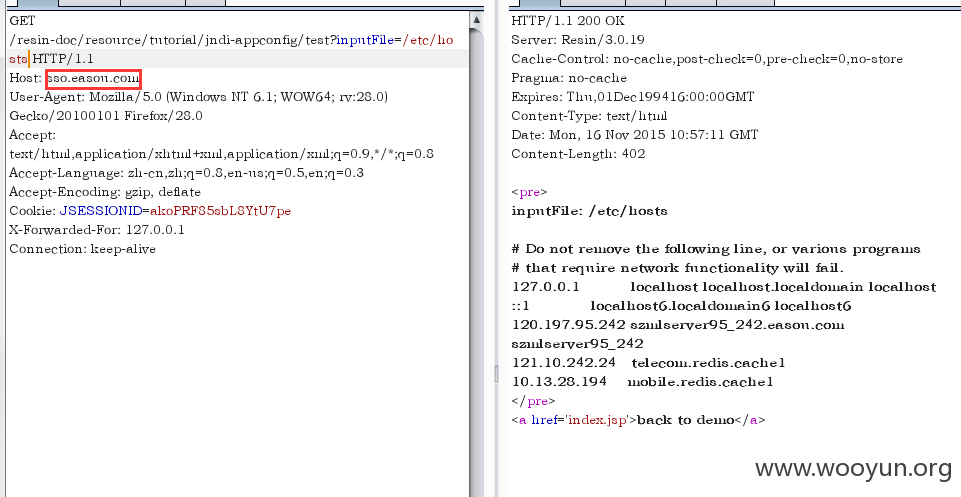Image resolution: width=961 pixels, height=497 pixels.
Task: Click the 'back to demo' anchor text
Action: tap(686, 420)
